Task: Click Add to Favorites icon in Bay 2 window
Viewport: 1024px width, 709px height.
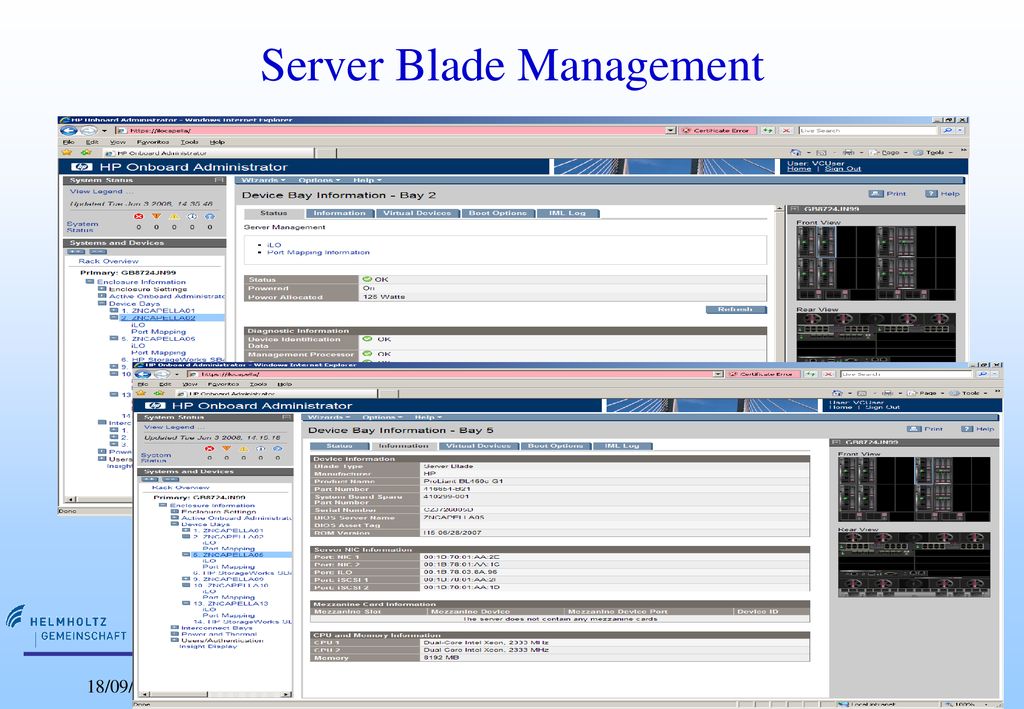Action: (x=86, y=153)
